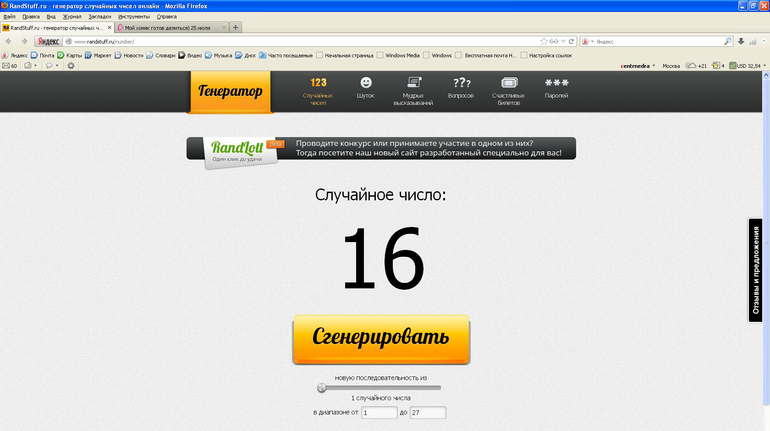Click the Яндекс search field

658,42
